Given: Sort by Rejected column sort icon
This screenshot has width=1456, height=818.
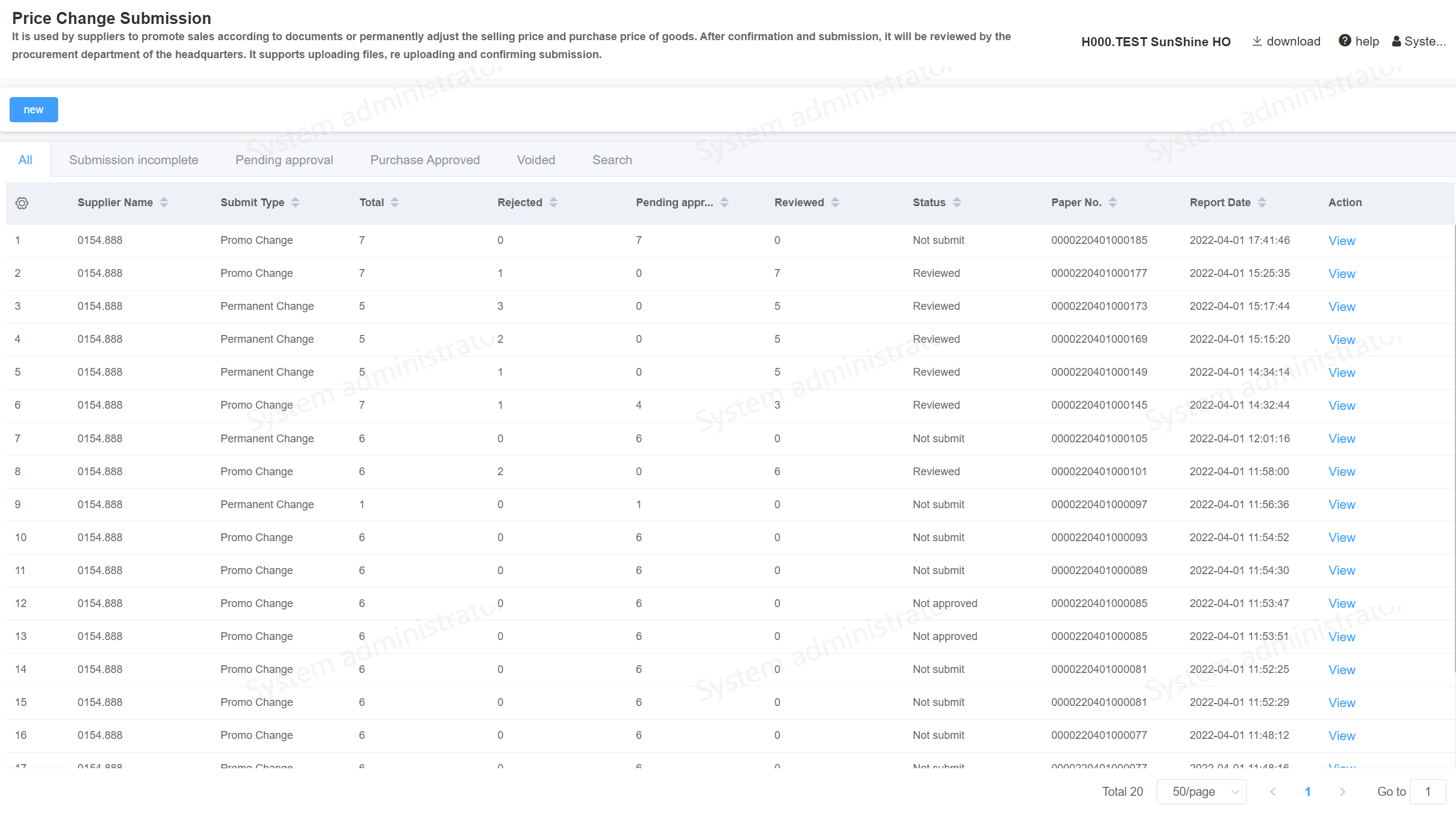Looking at the screenshot, I should point(553,203).
